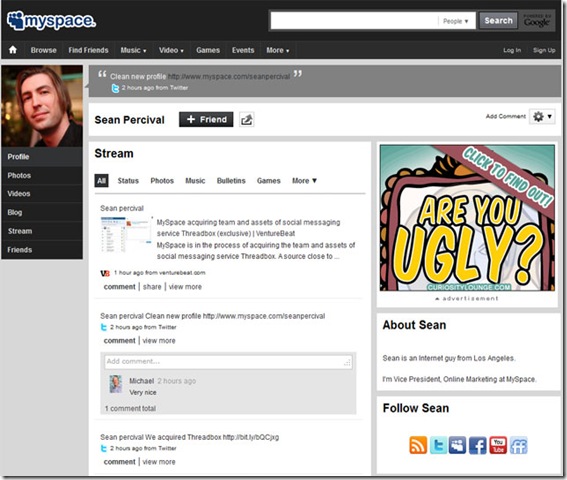Filter stream by Bulletins
Screen dimensions: 567x480
[231, 180]
